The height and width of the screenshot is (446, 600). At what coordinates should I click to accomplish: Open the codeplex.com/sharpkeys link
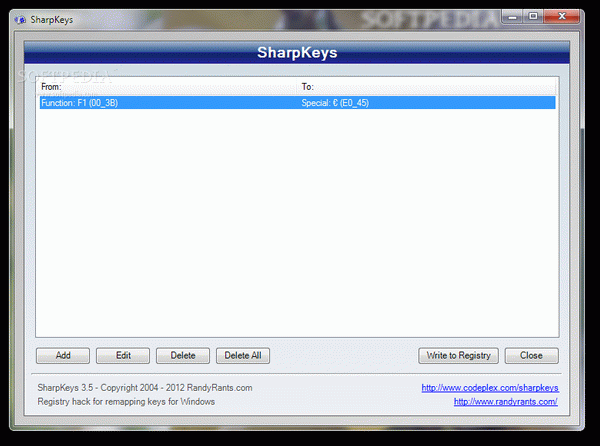490,388
